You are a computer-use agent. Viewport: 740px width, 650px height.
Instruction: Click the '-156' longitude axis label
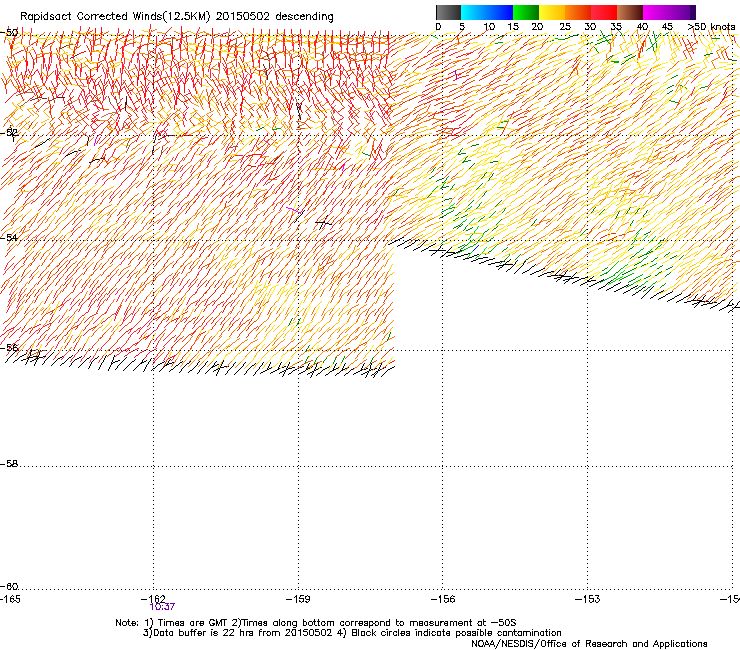tap(443, 599)
